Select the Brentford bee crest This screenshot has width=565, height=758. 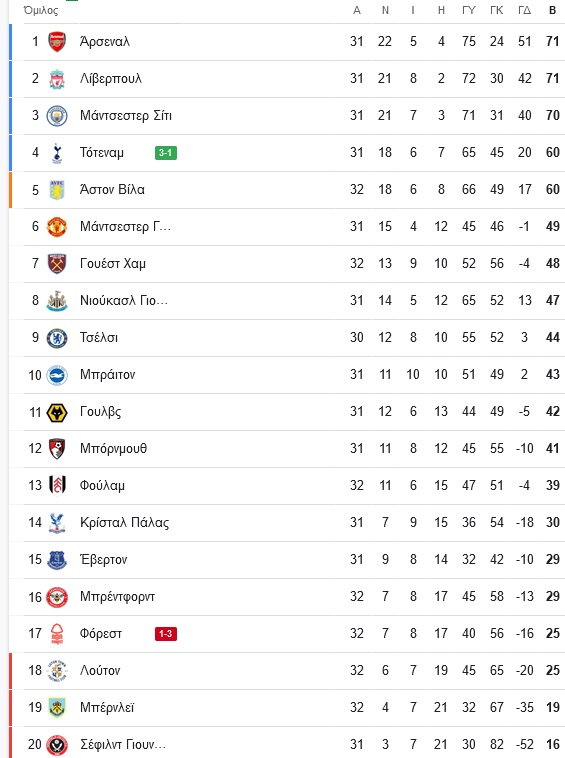[57, 597]
